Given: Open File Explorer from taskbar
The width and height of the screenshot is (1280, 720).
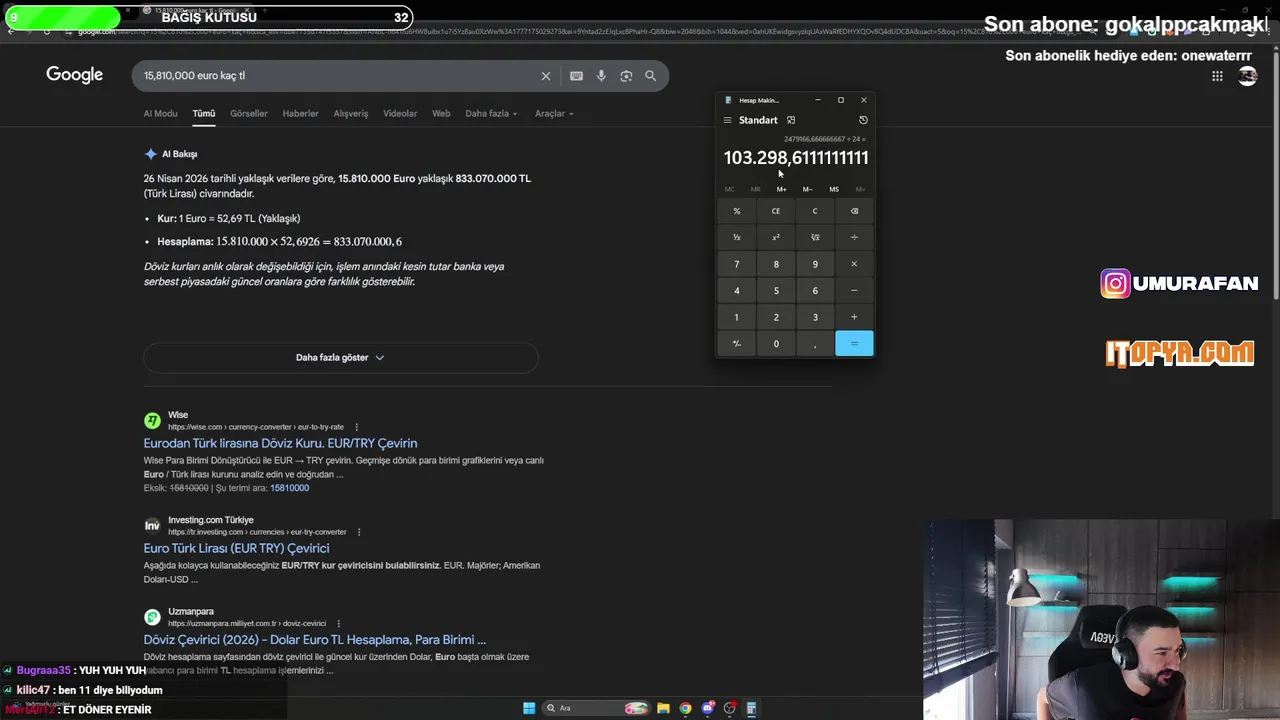Looking at the screenshot, I should [663, 708].
